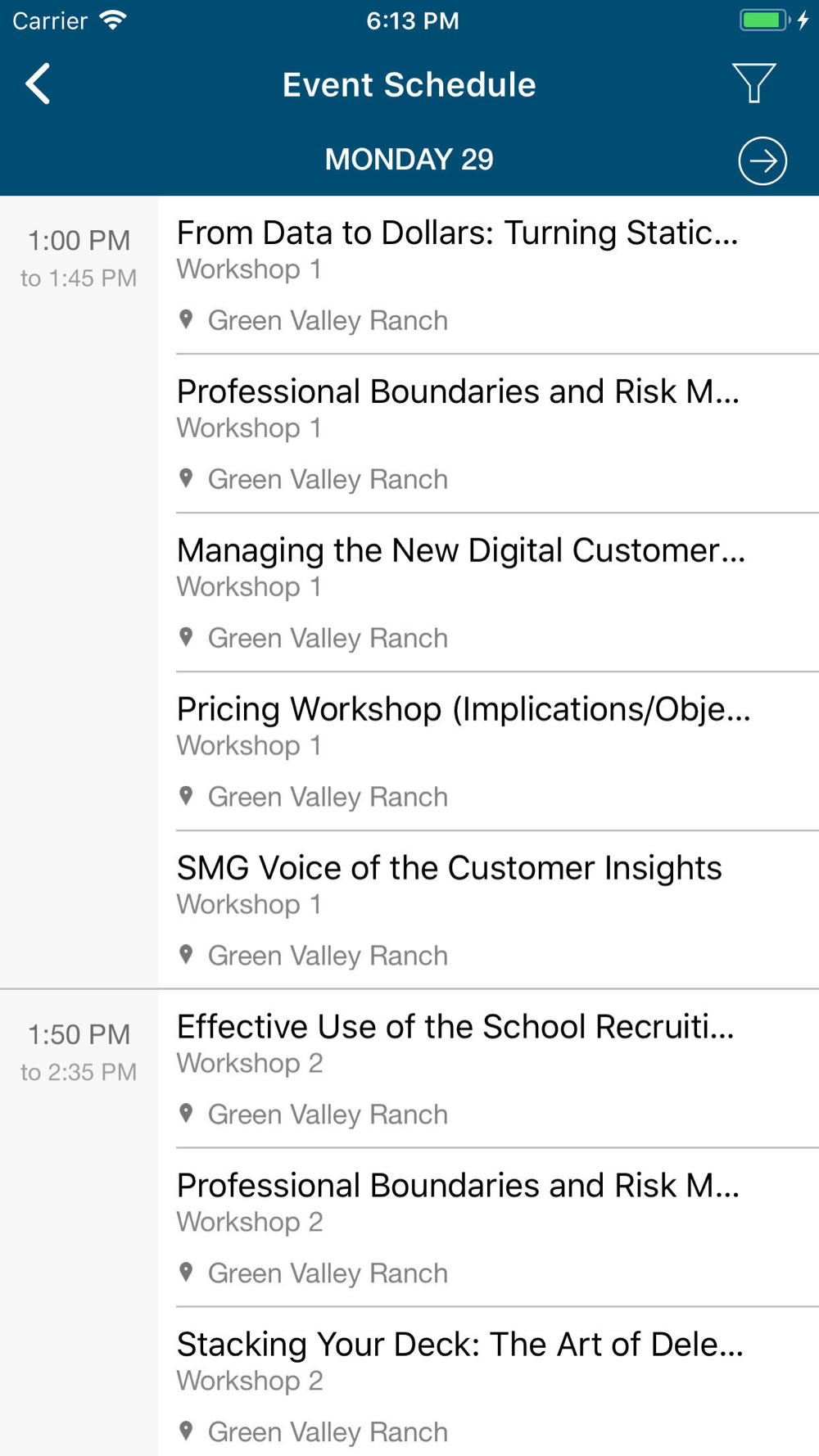Tap location pin under From Data to Dollars
The width and height of the screenshot is (819, 1456).
tap(187, 319)
